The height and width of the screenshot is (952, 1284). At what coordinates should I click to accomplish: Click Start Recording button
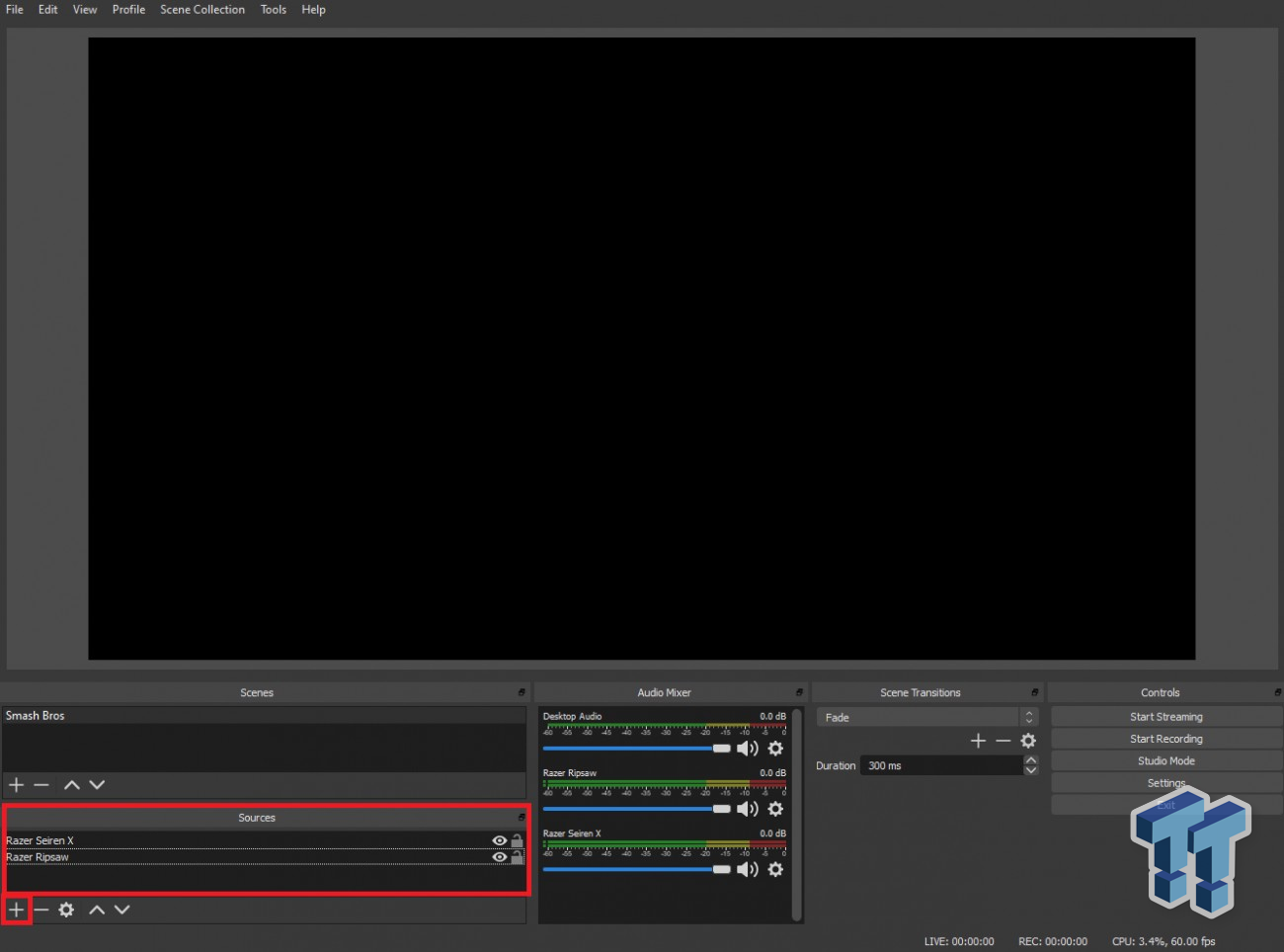pos(1165,739)
